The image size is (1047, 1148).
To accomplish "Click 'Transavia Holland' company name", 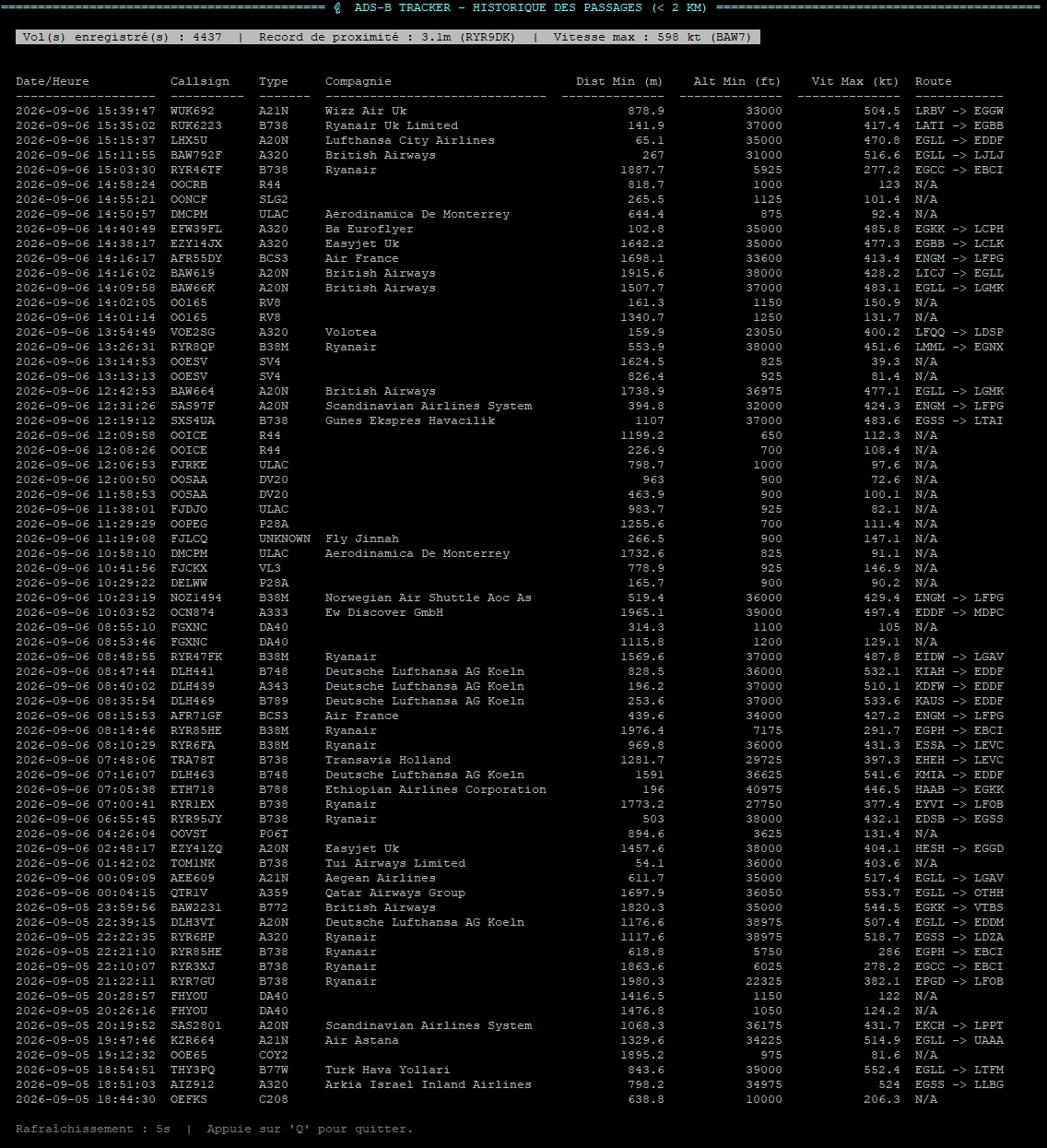I will [x=388, y=760].
